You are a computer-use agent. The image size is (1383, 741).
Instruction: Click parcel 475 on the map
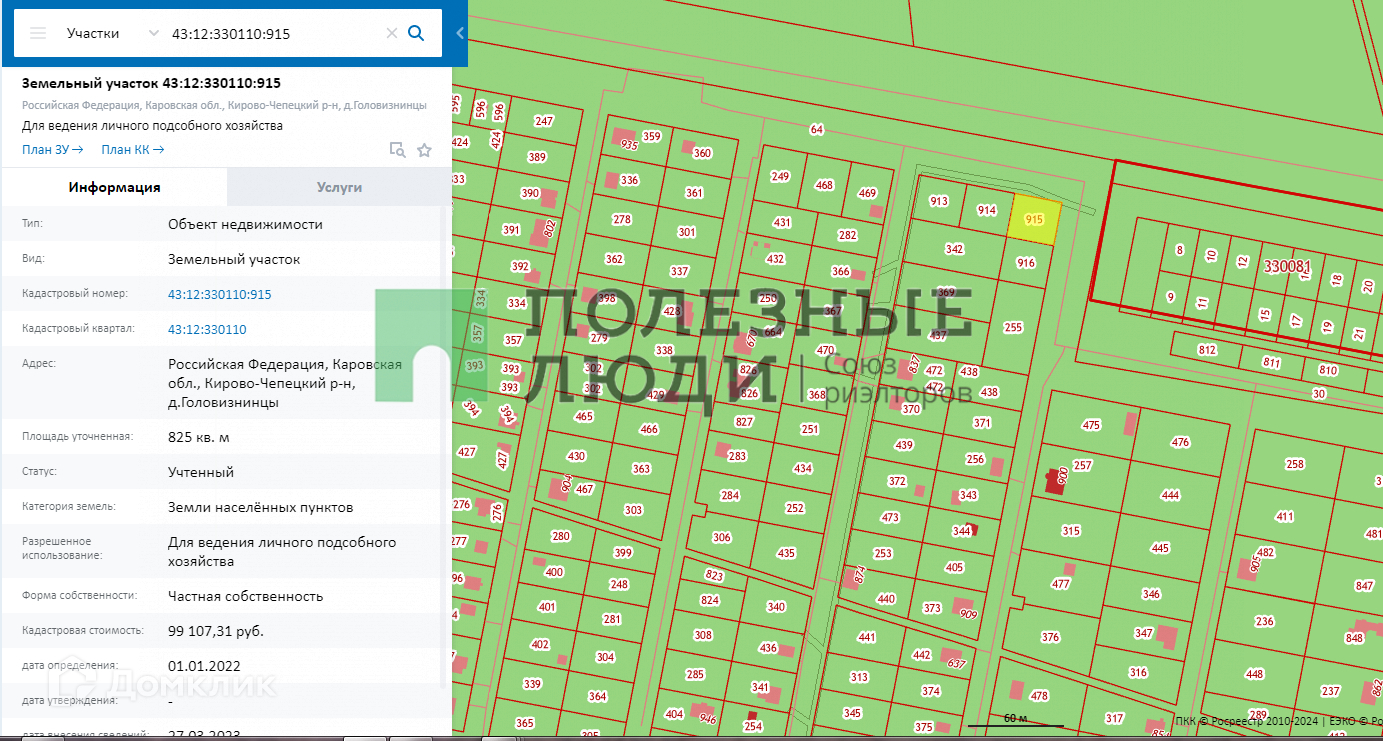1091,426
